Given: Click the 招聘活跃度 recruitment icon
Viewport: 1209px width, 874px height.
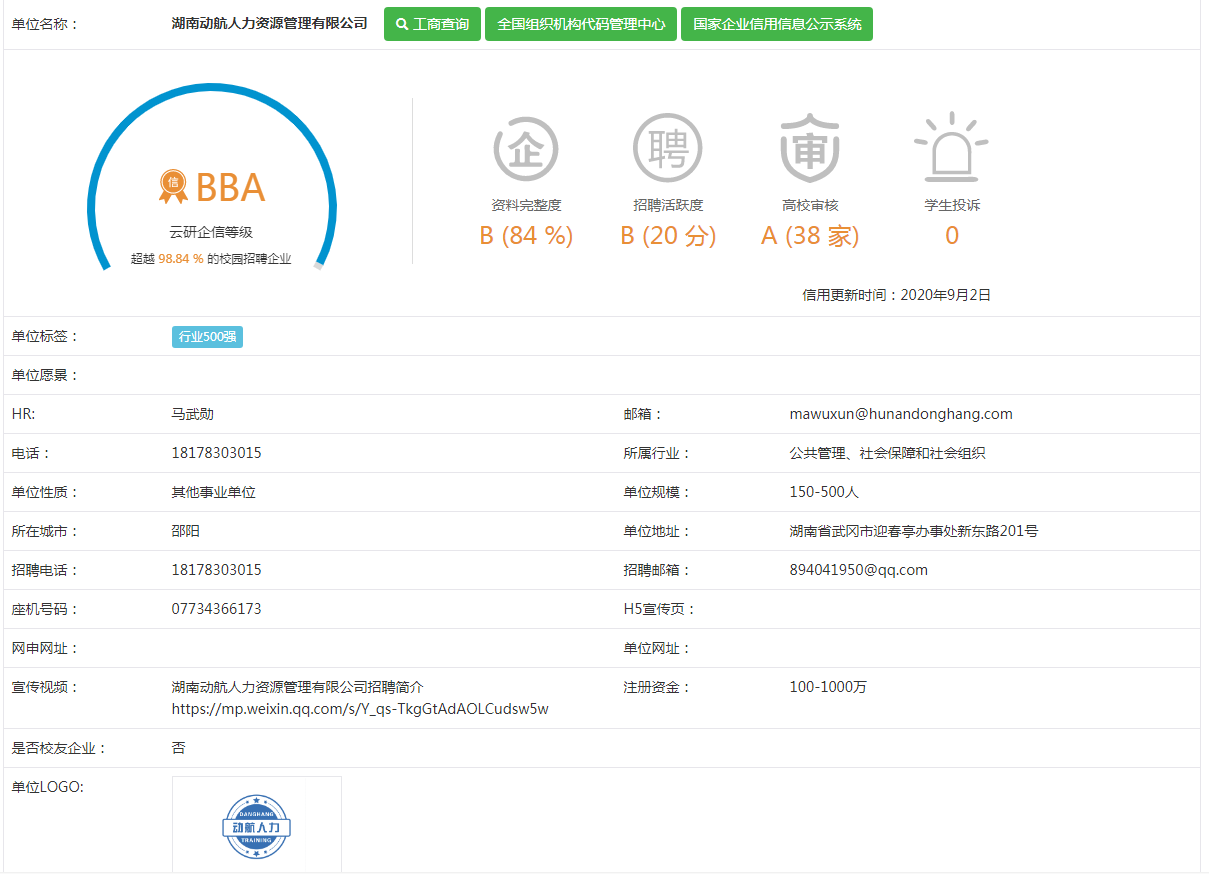Looking at the screenshot, I should pyautogui.click(x=667, y=149).
